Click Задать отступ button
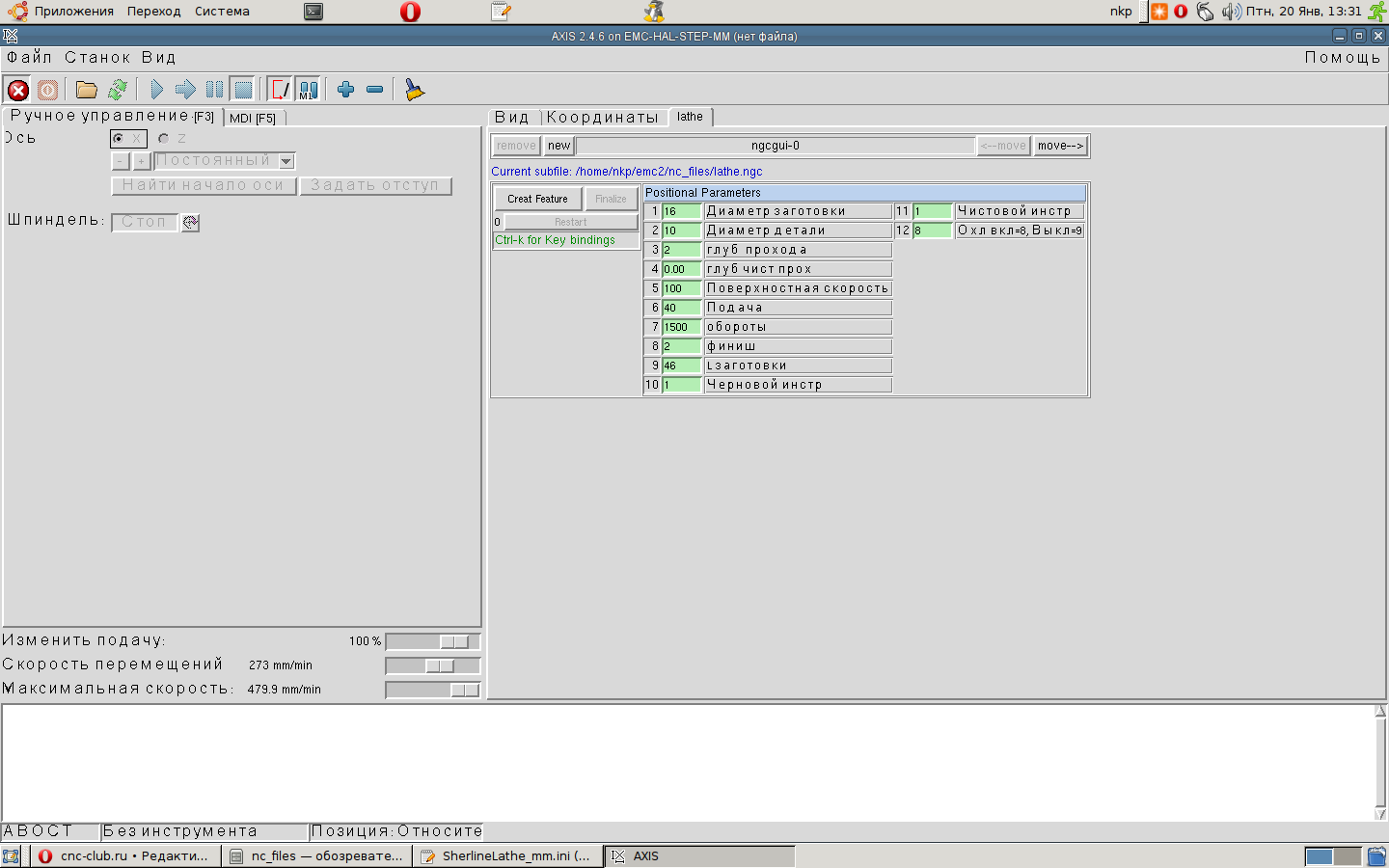This screenshot has width=1389, height=868. tap(375, 185)
